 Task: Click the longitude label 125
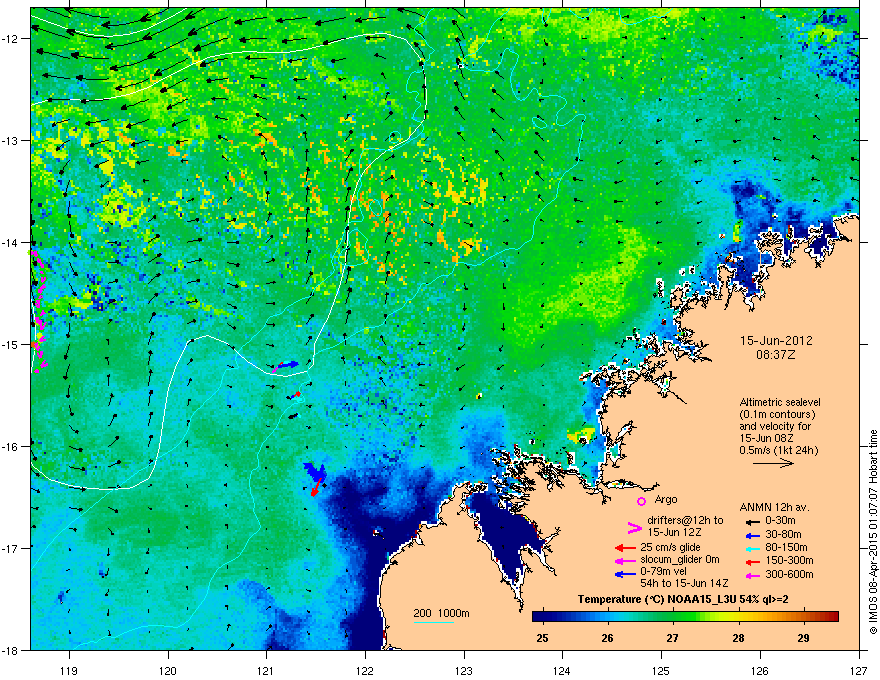point(661,670)
